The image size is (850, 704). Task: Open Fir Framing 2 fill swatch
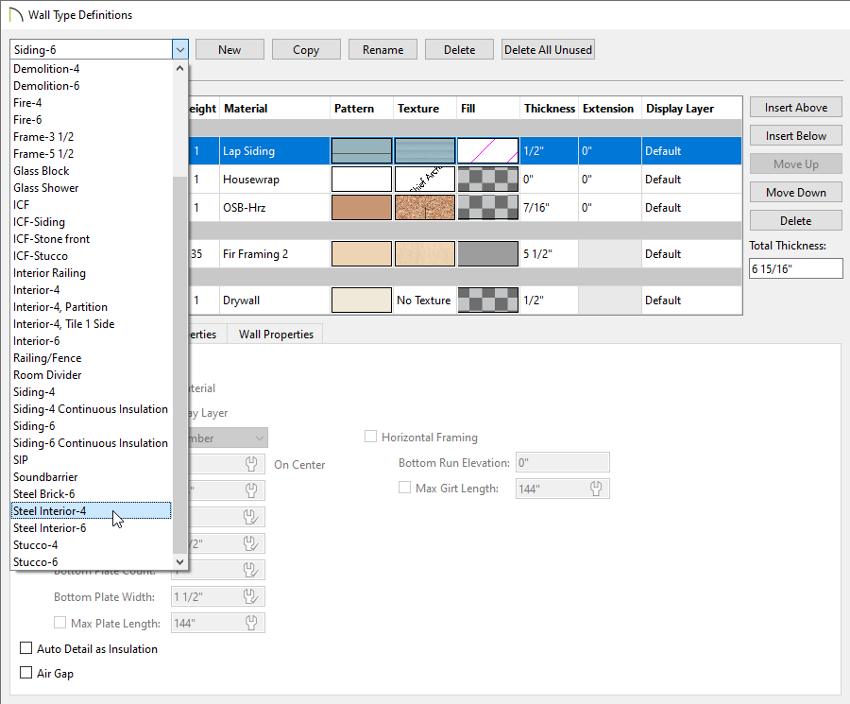click(488, 254)
